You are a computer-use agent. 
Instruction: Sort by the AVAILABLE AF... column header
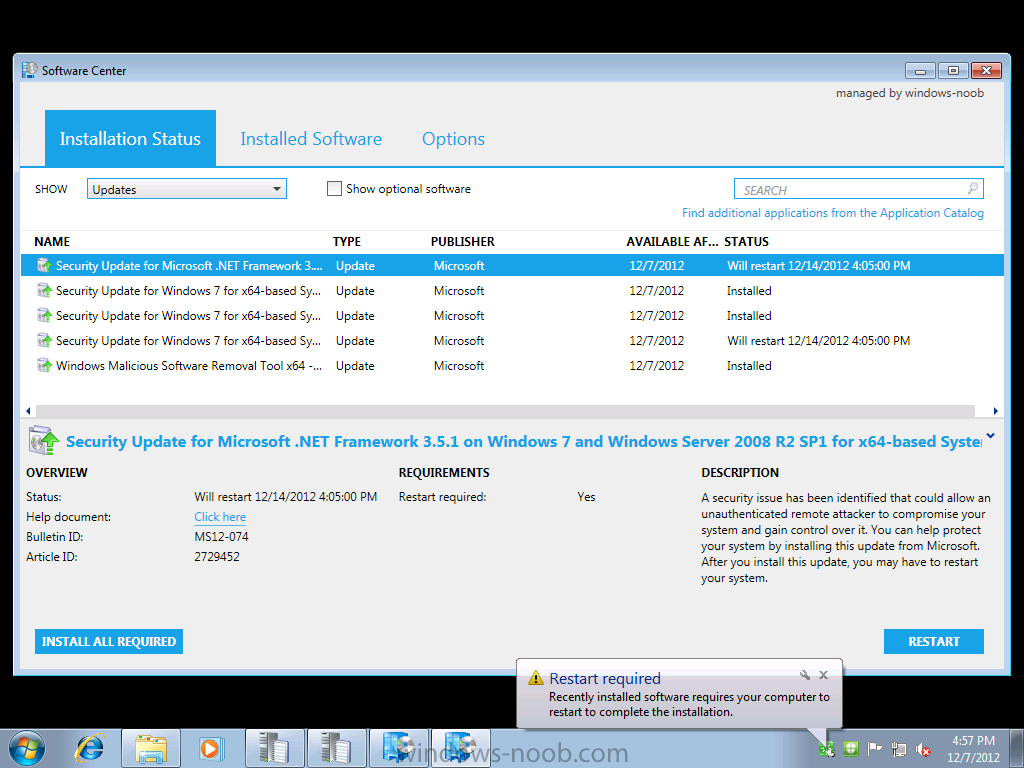[672, 242]
